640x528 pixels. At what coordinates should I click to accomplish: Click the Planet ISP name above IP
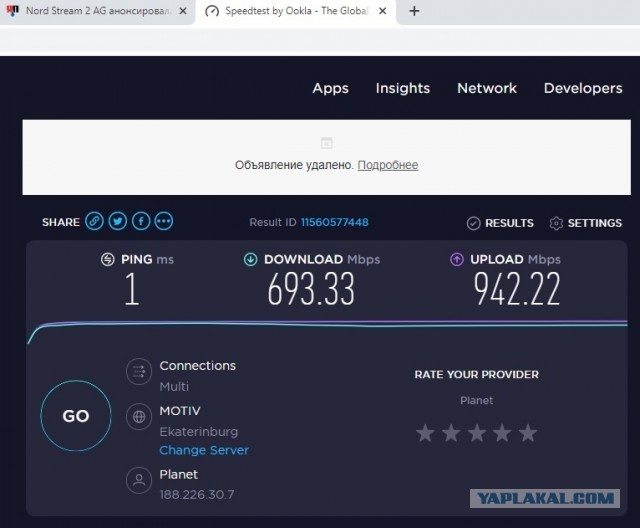pyautogui.click(x=178, y=474)
